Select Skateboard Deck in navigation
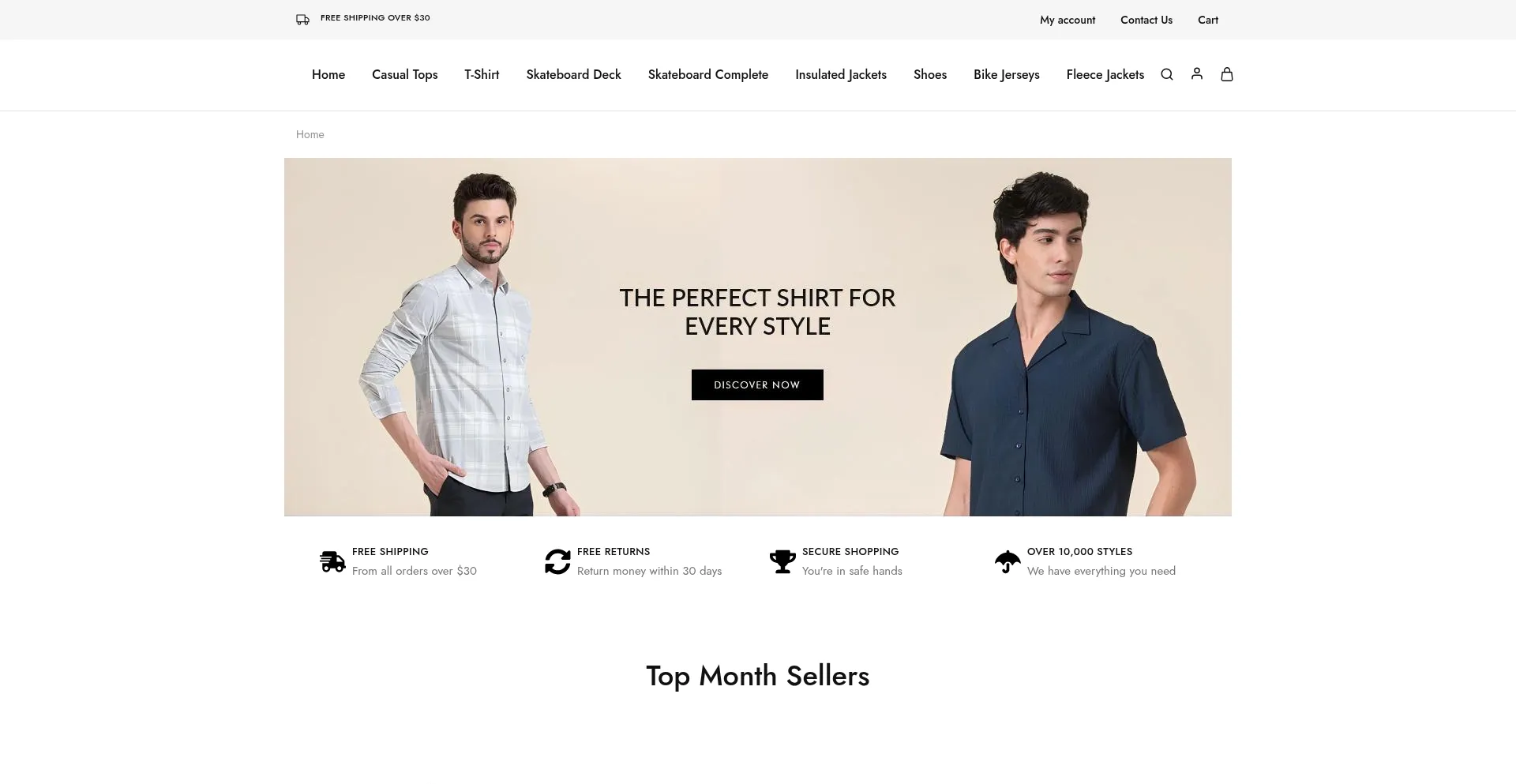This screenshot has height=784, width=1516. (573, 74)
